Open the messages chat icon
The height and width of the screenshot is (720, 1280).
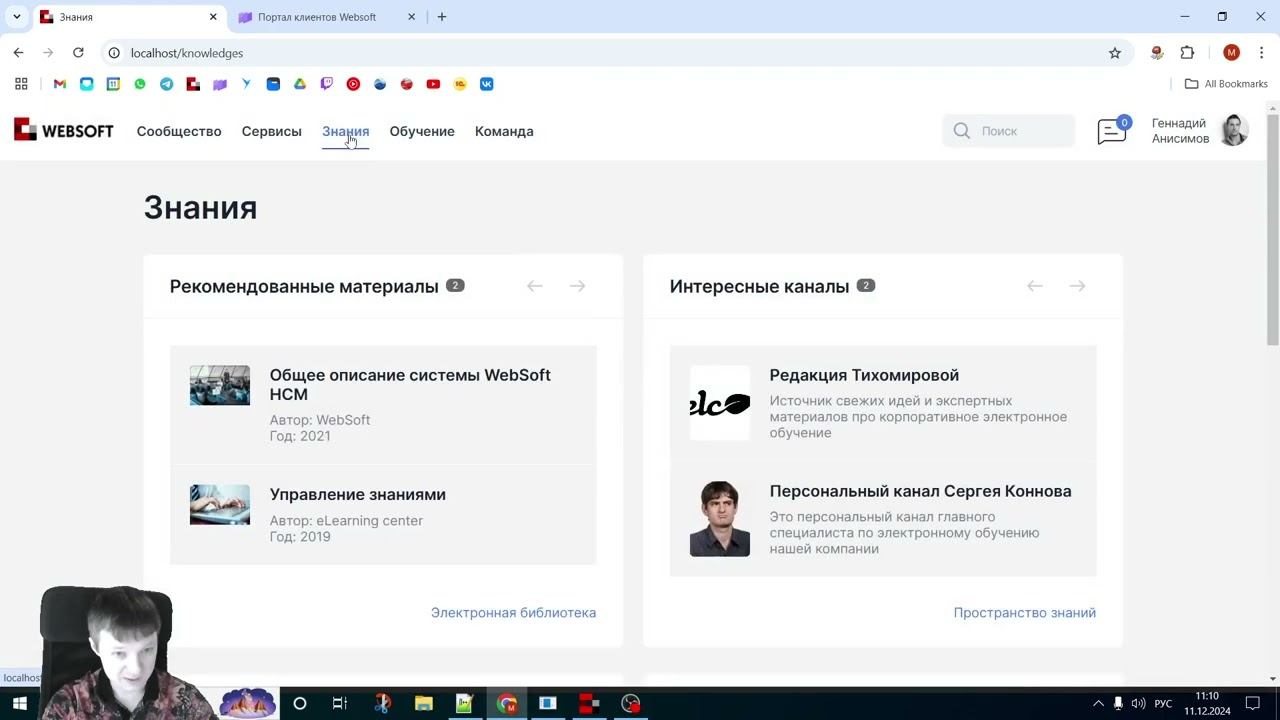[1112, 131]
